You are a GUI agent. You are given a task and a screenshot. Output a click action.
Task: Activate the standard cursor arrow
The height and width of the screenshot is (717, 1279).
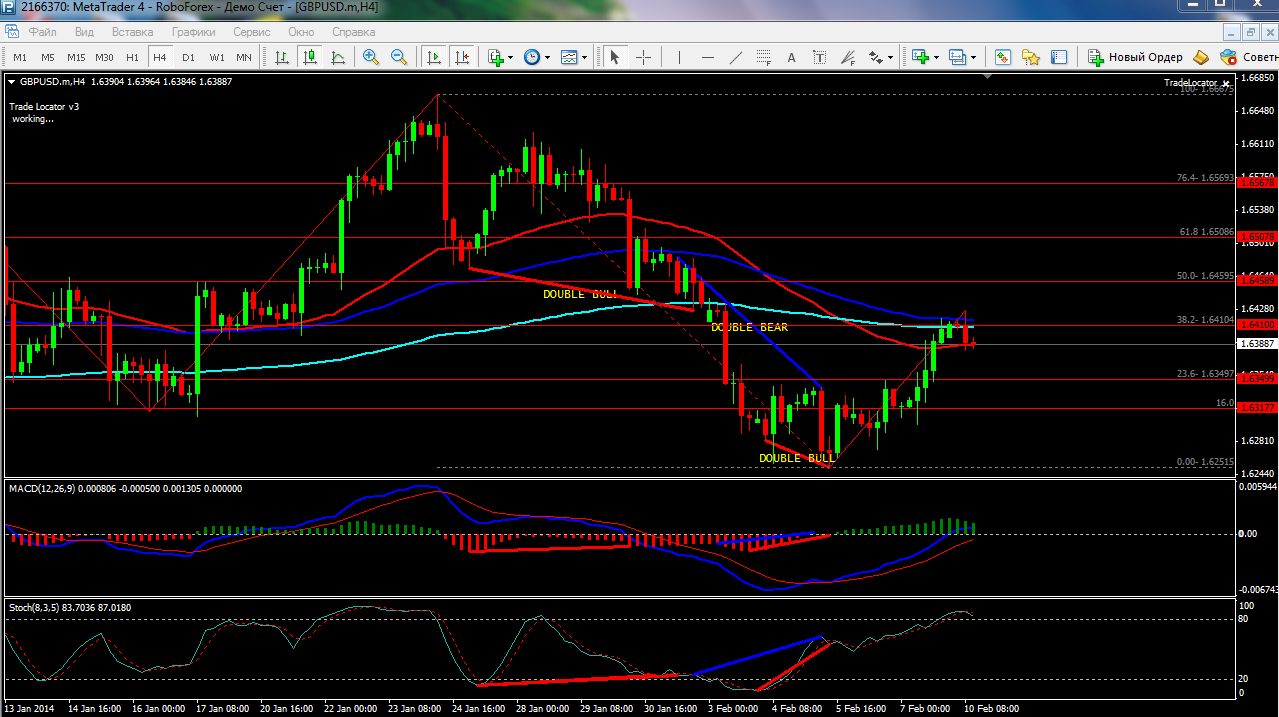pyautogui.click(x=615, y=57)
